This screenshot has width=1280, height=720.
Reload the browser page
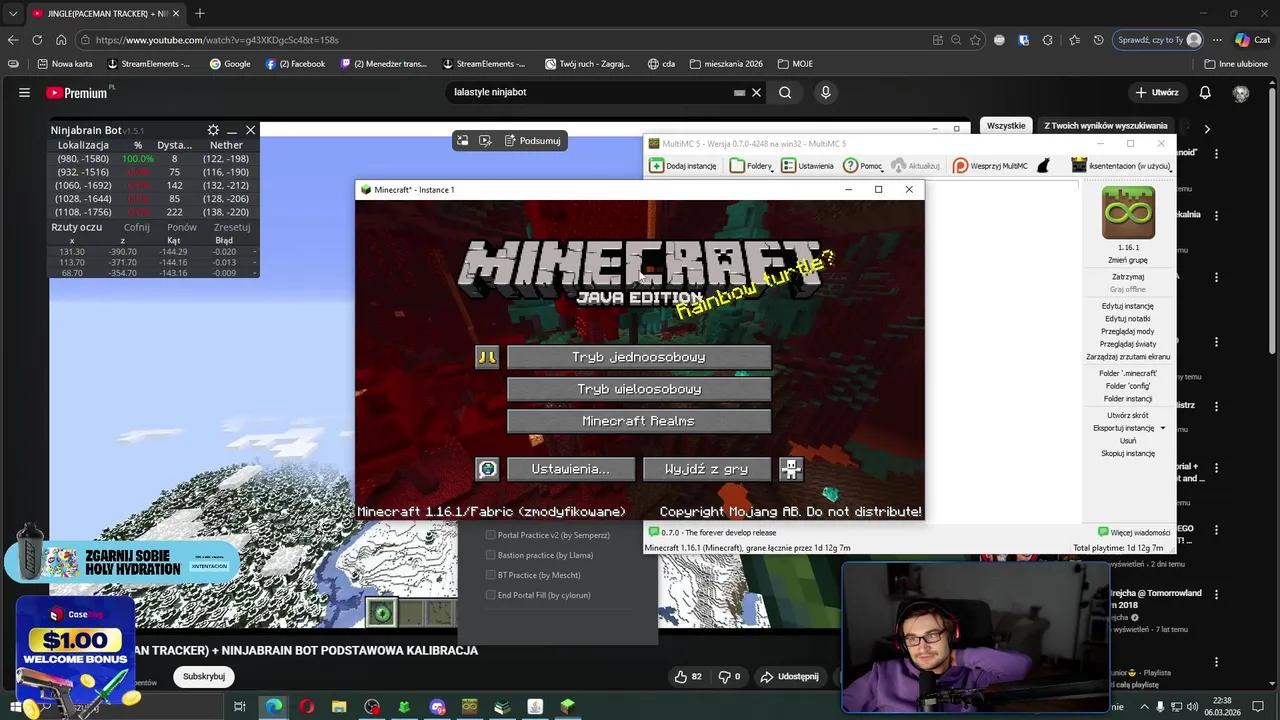click(37, 40)
